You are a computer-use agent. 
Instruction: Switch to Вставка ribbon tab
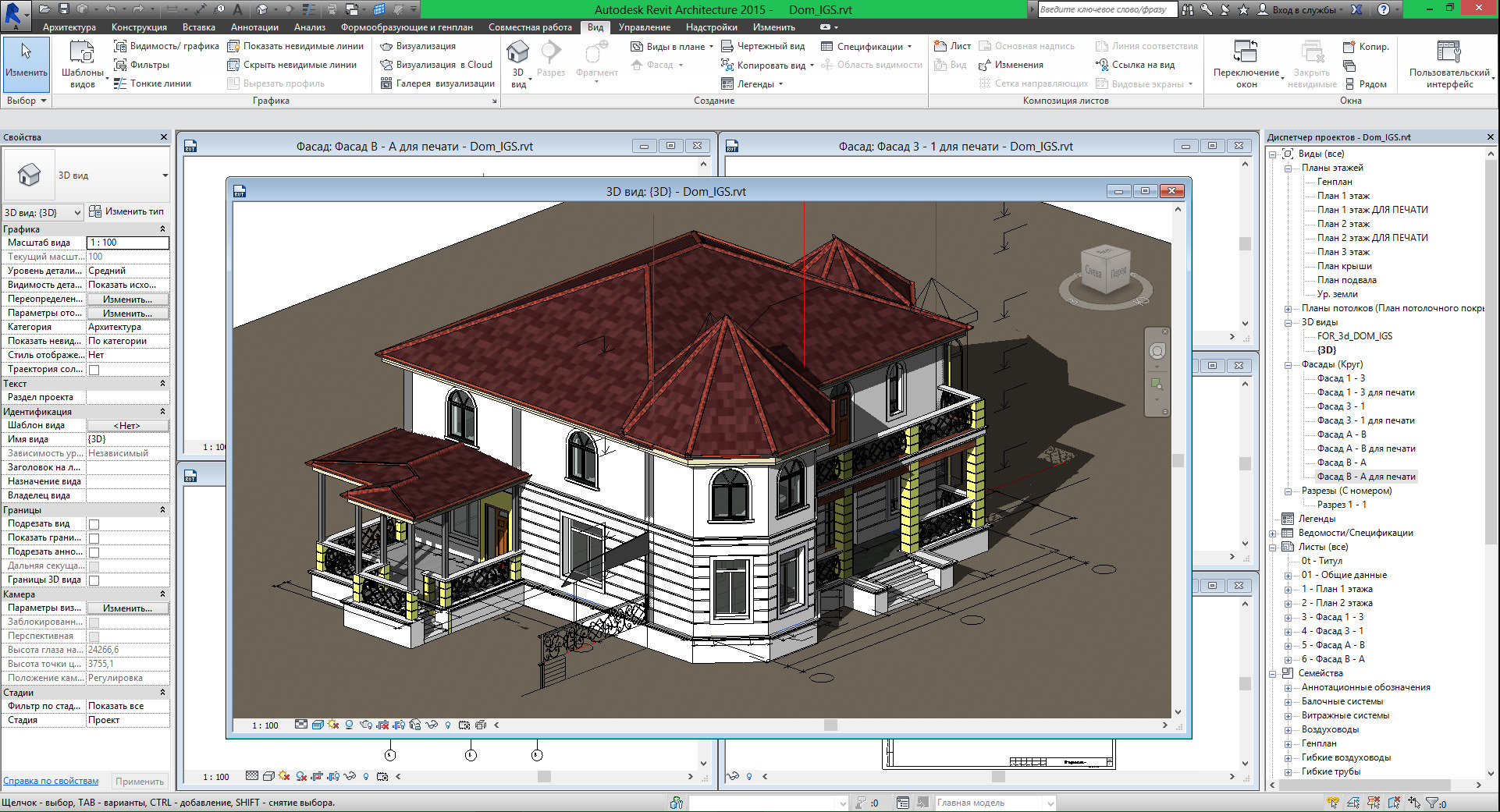point(199,27)
